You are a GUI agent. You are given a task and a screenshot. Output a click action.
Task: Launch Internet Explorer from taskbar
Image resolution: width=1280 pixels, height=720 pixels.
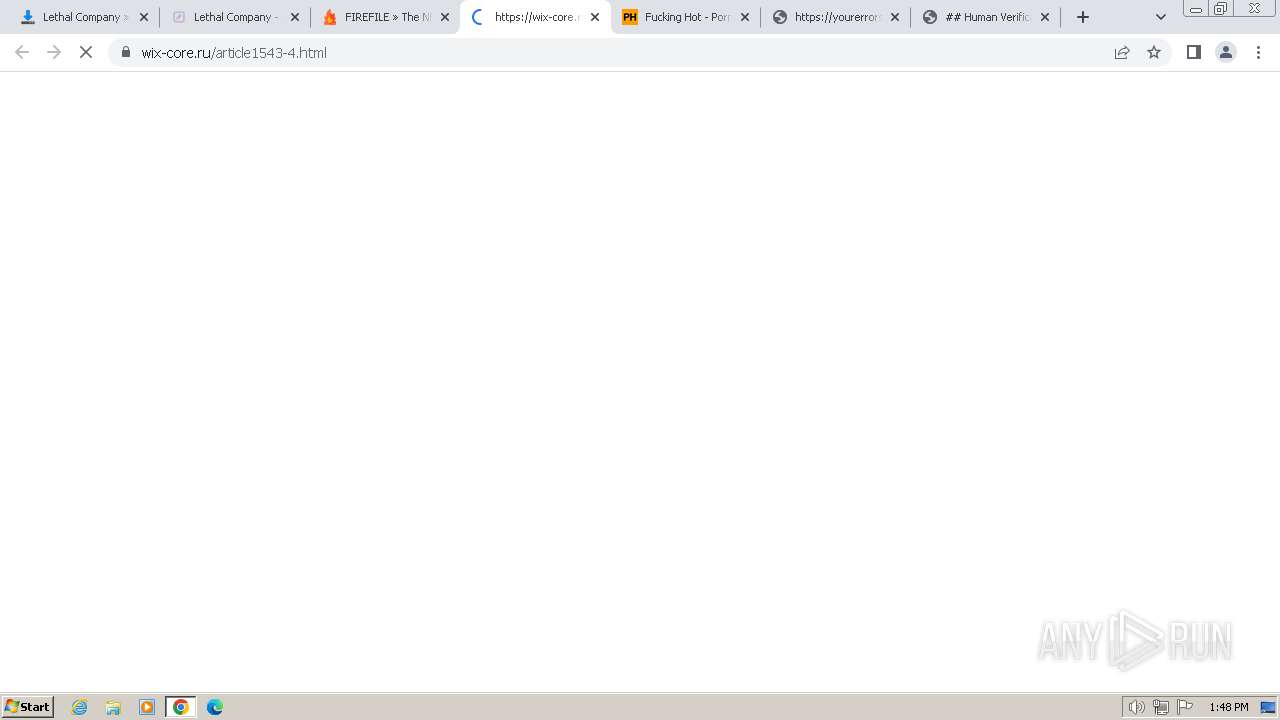click(x=80, y=707)
